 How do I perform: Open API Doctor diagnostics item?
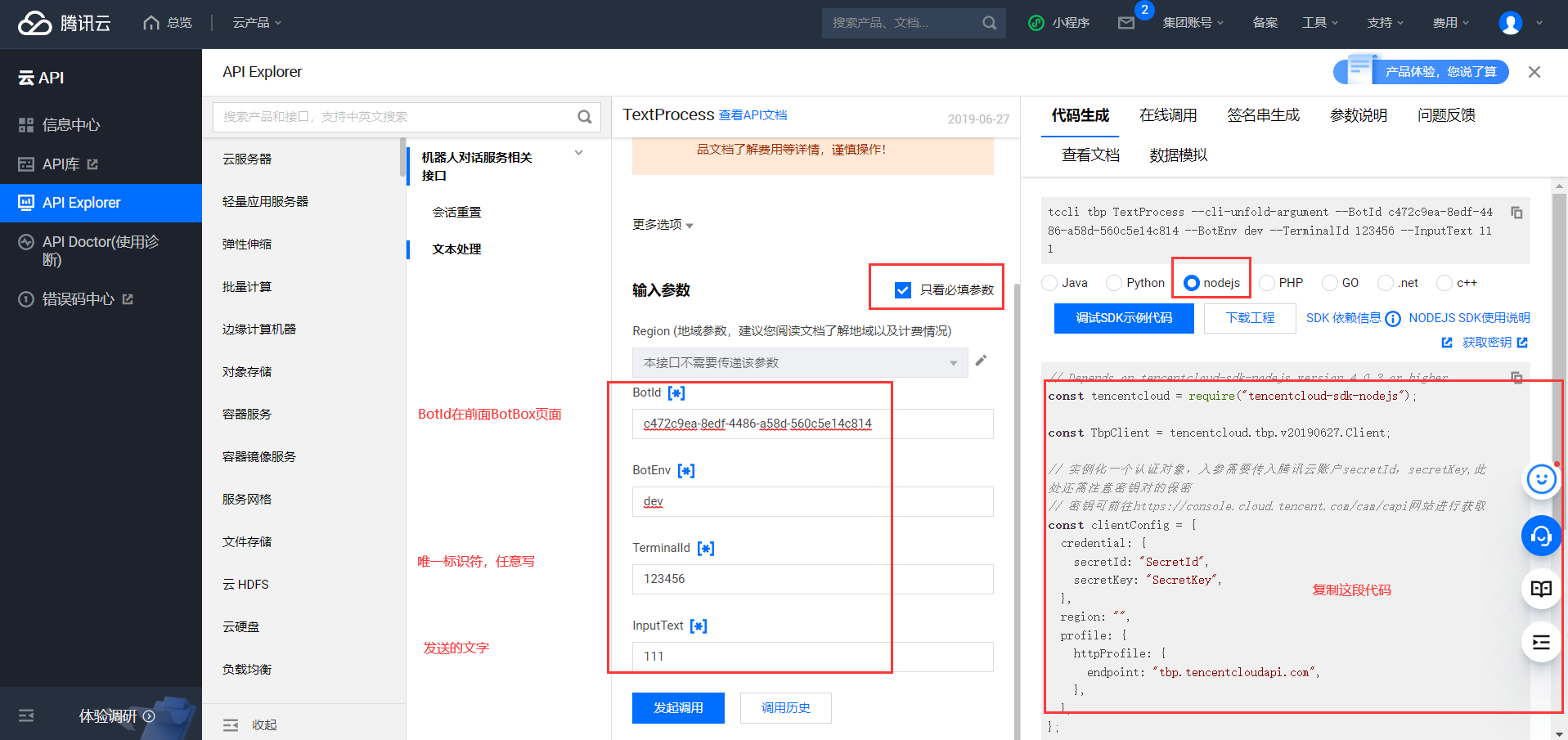(101, 251)
